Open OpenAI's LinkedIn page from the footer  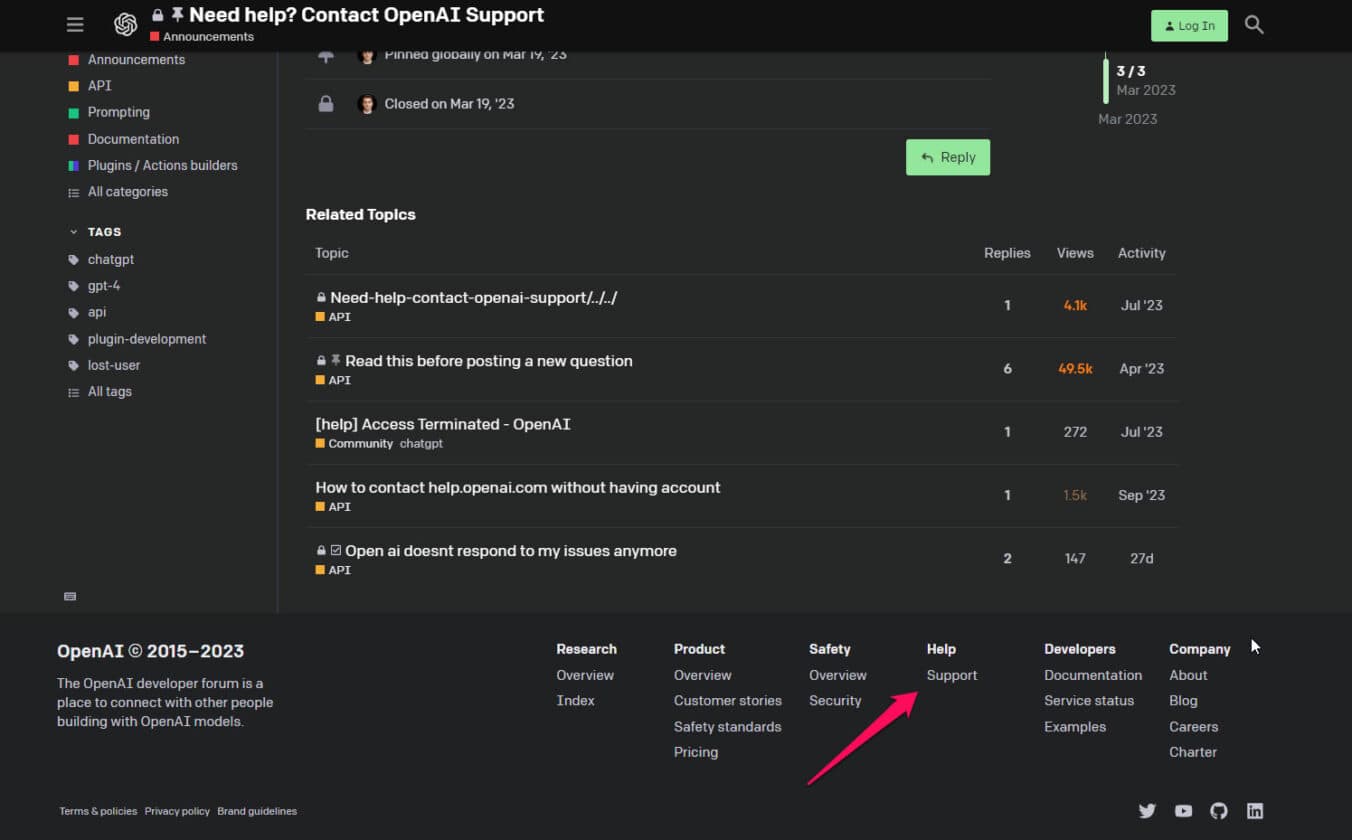[1255, 811]
